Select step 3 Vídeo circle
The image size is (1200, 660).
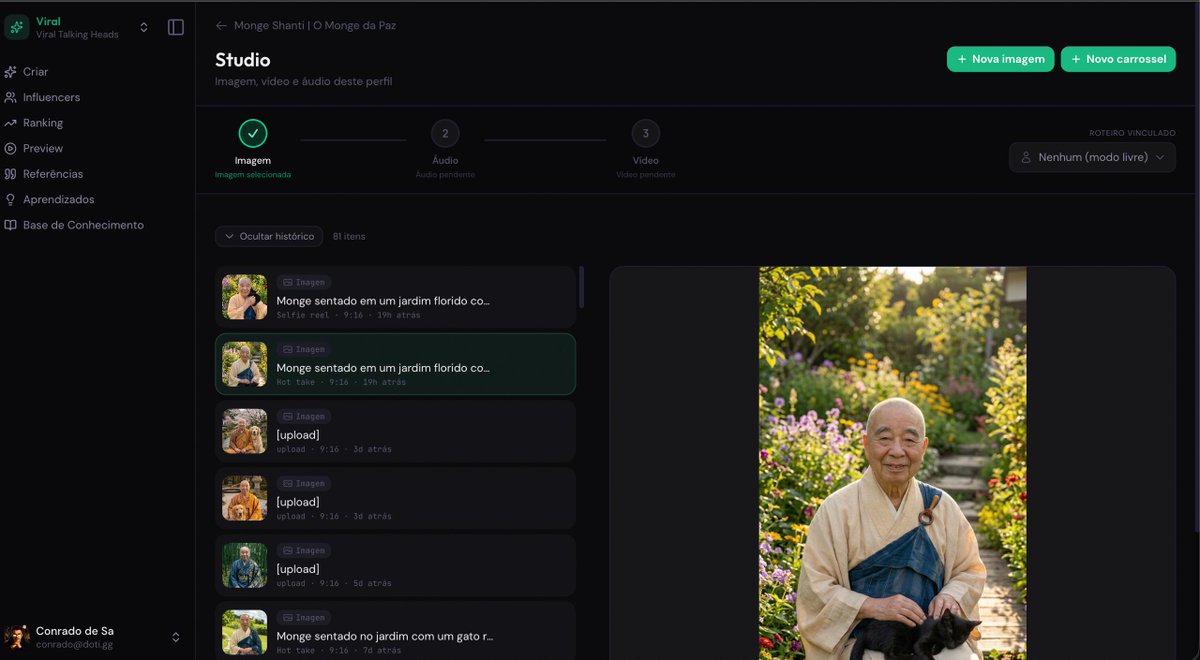click(646, 133)
